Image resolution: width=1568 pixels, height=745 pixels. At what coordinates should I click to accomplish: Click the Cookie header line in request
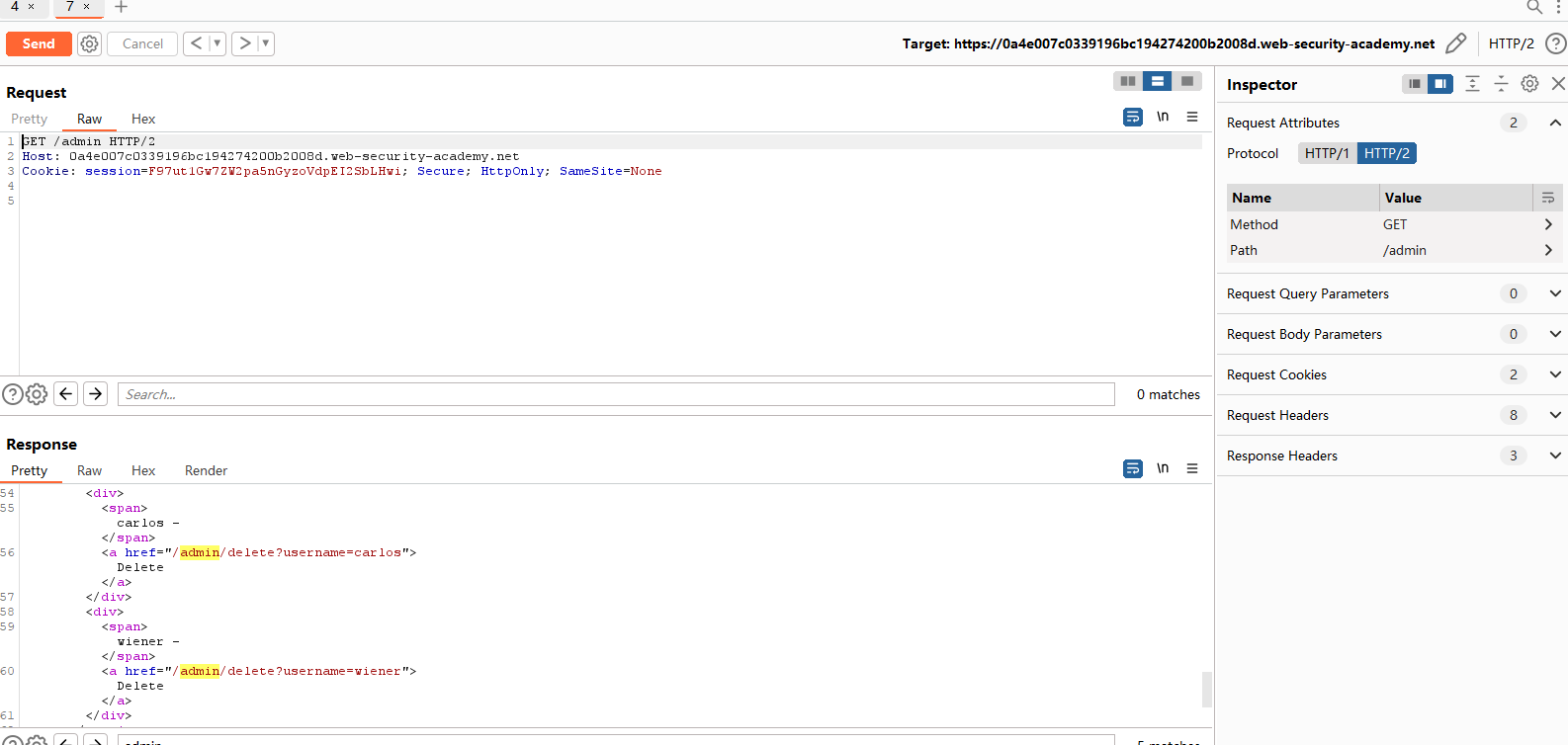coord(342,171)
